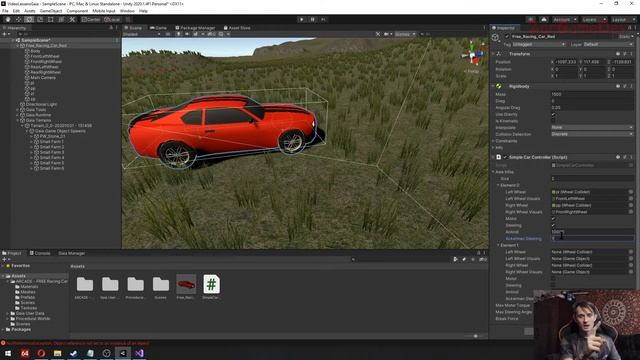Viewport: 640px width, 360px height.
Task: Select FrontLeftWheel in Hierarchy
Action: 45,56
